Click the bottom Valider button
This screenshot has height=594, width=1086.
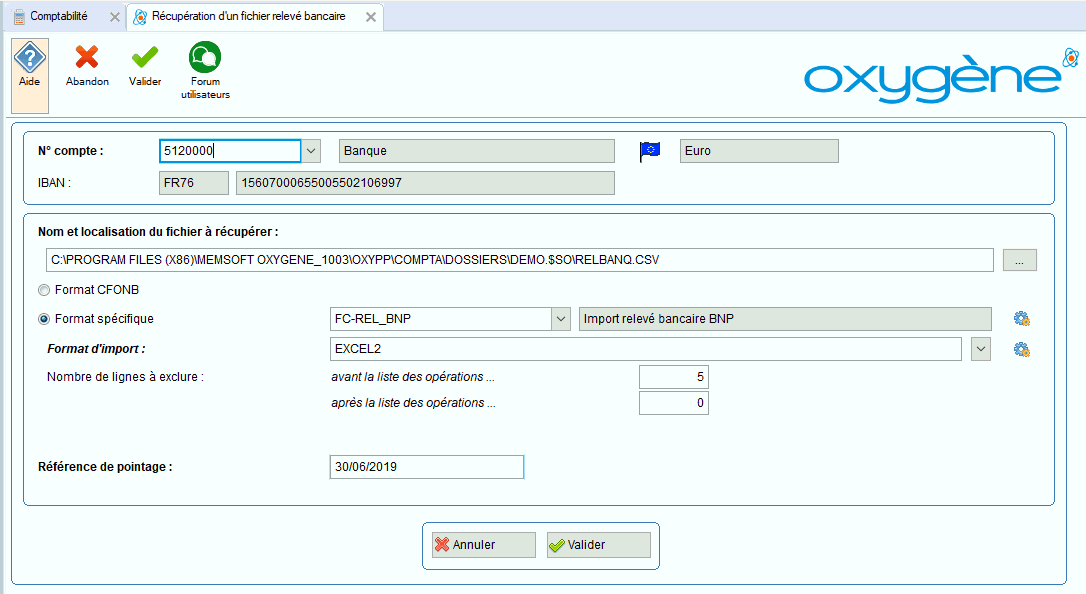(x=598, y=545)
